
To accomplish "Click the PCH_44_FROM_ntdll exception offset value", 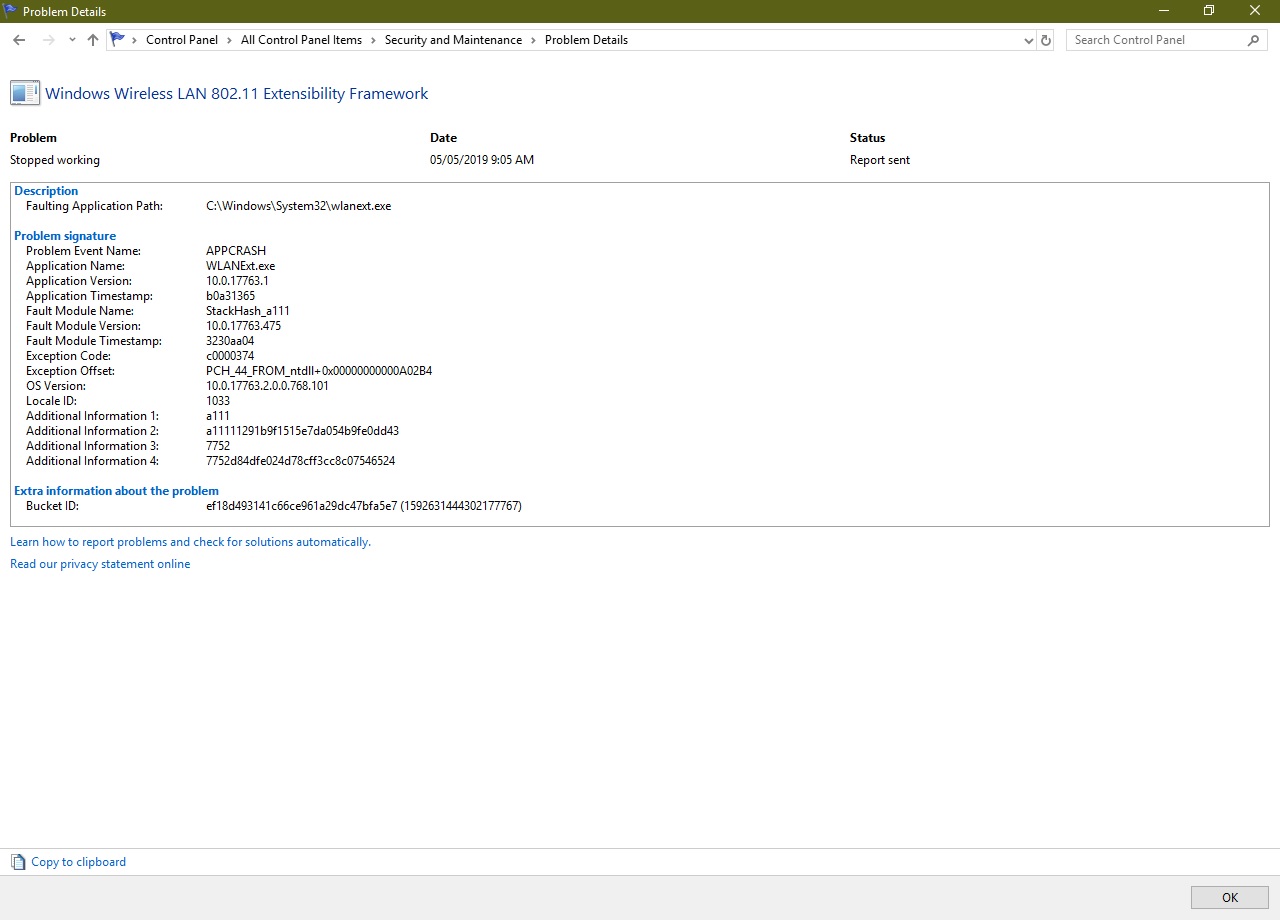I will pyautogui.click(x=319, y=371).
